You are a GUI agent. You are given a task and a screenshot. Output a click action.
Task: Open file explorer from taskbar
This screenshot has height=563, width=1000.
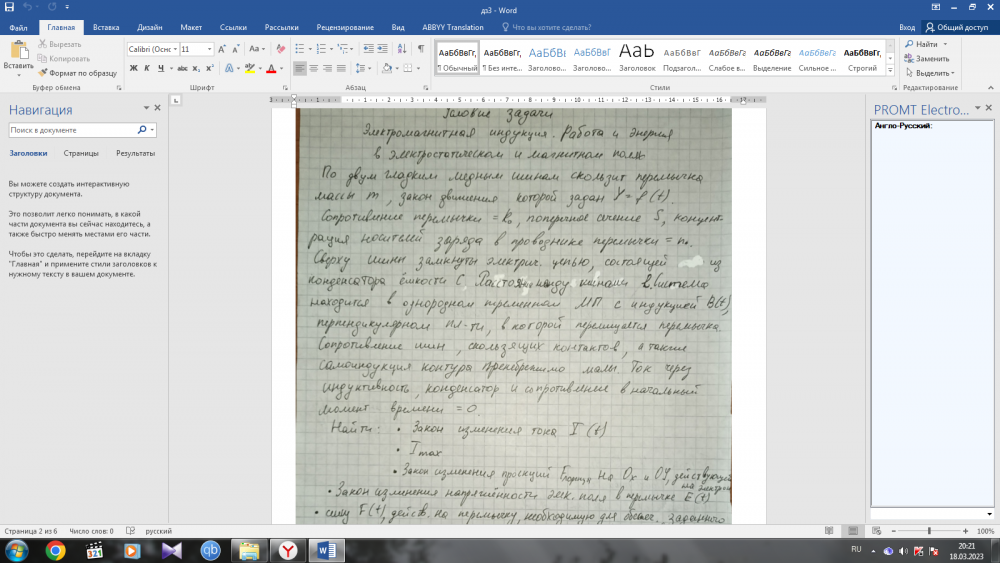[x=249, y=551]
